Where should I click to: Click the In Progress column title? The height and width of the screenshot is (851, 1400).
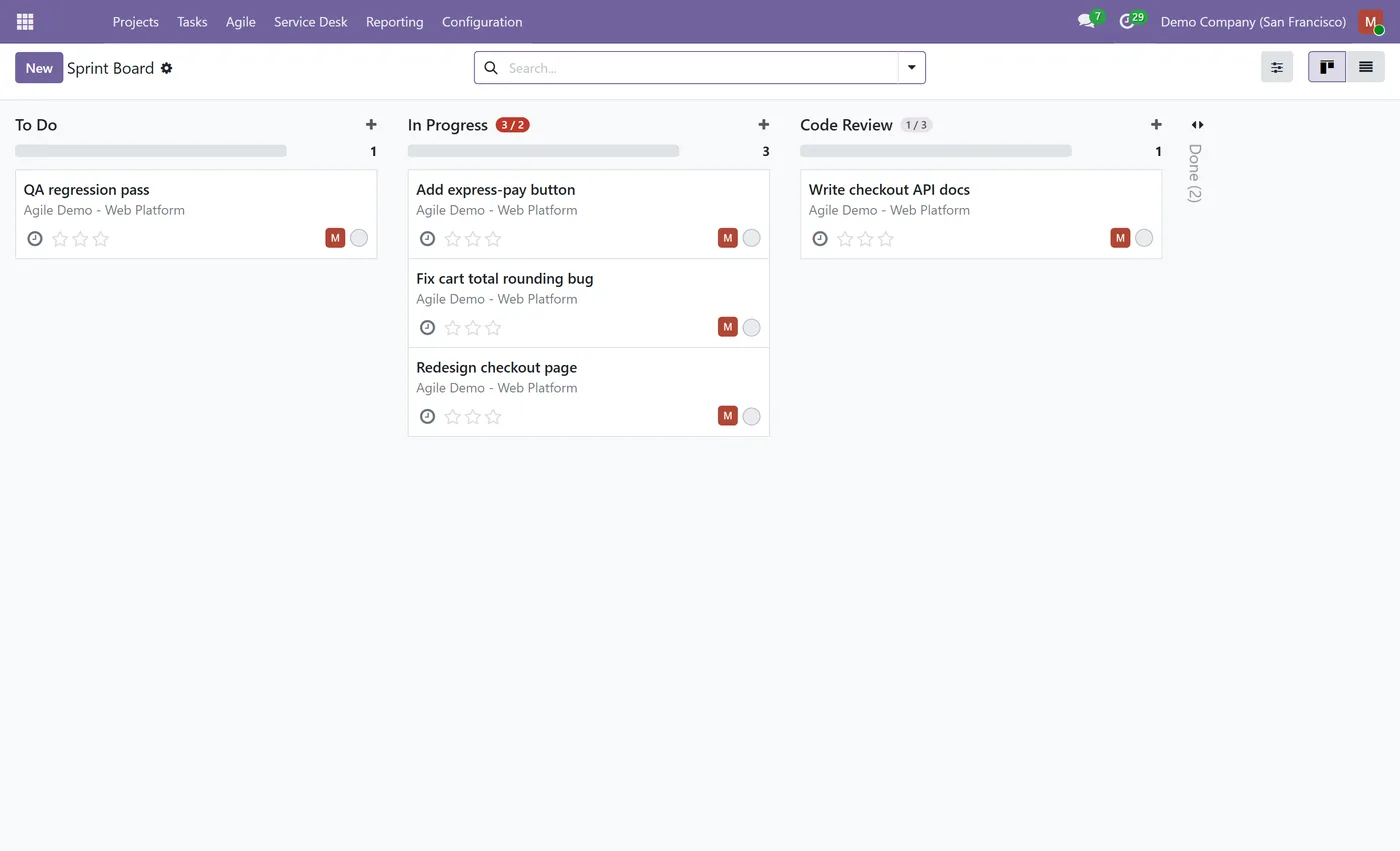click(448, 125)
